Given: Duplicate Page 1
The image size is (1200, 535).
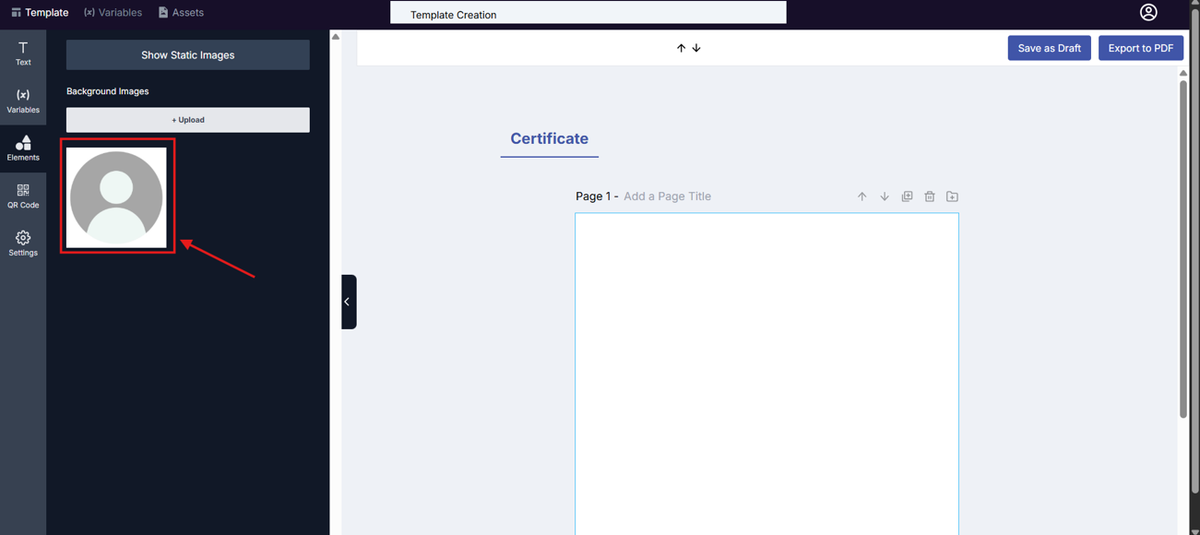Looking at the screenshot, I should 907,197.
